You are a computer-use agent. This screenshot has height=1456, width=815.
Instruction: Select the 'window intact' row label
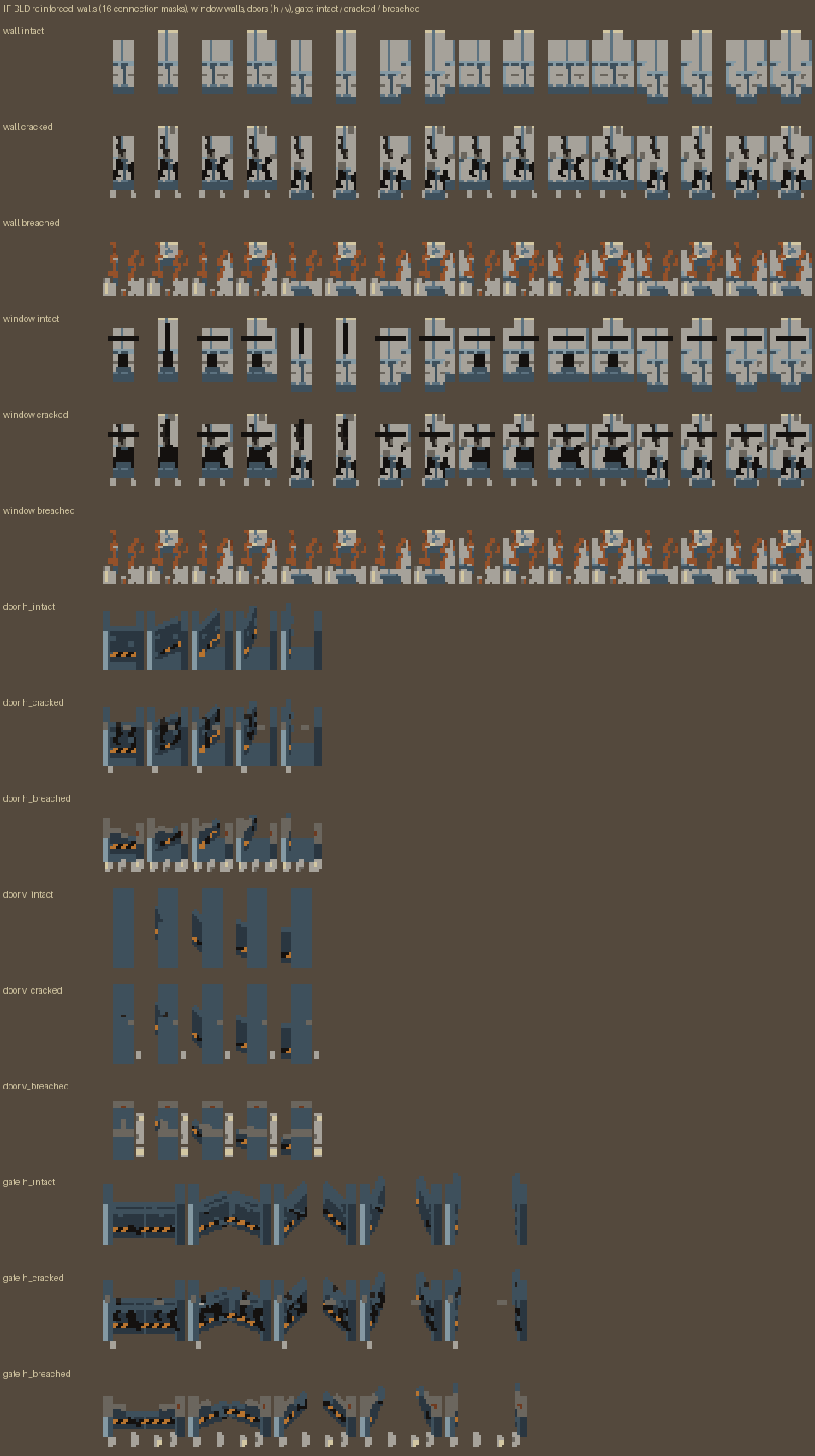pyautogui.click(x=32, y=319)
